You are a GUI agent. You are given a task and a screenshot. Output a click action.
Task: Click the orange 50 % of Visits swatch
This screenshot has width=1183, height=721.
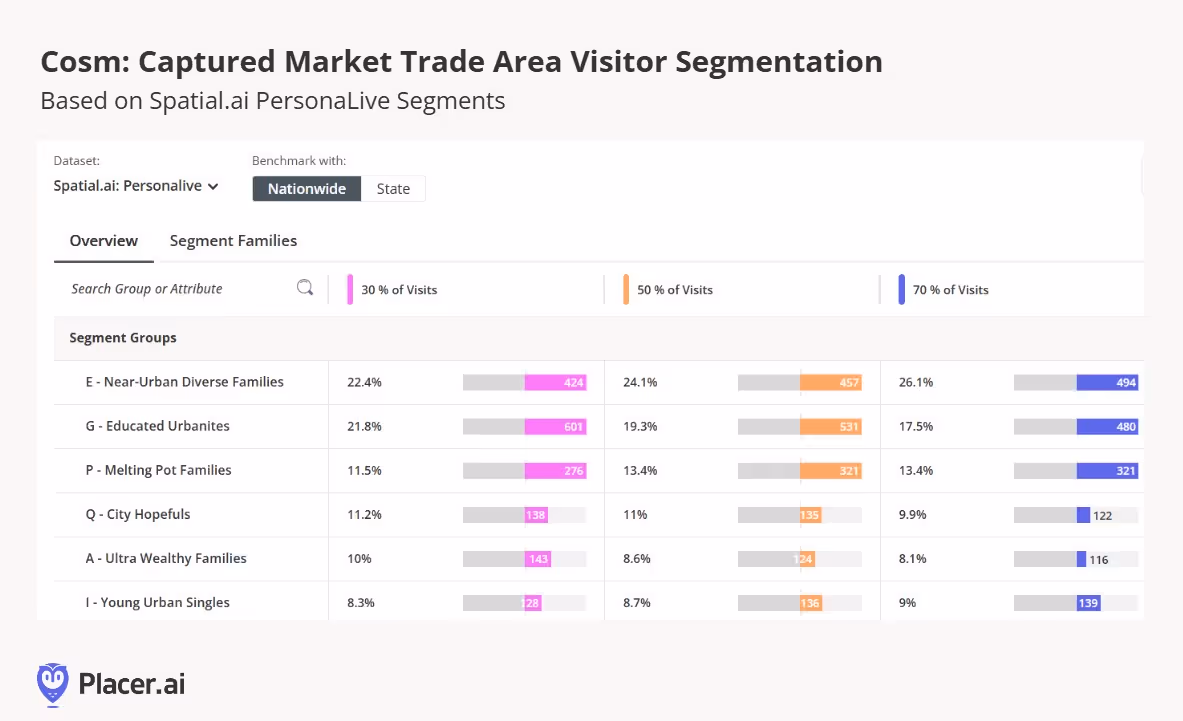click(626, 290)
